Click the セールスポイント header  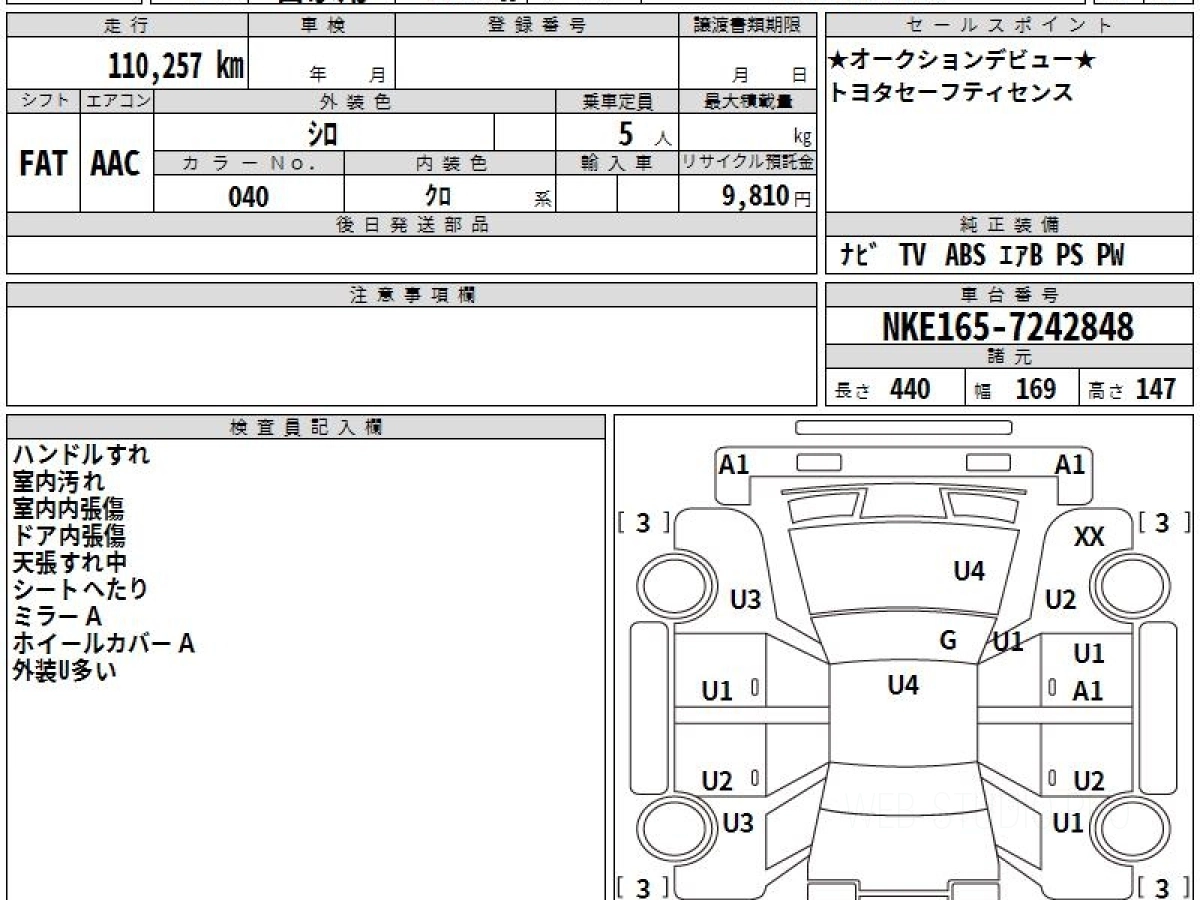tap(1009, 26)
